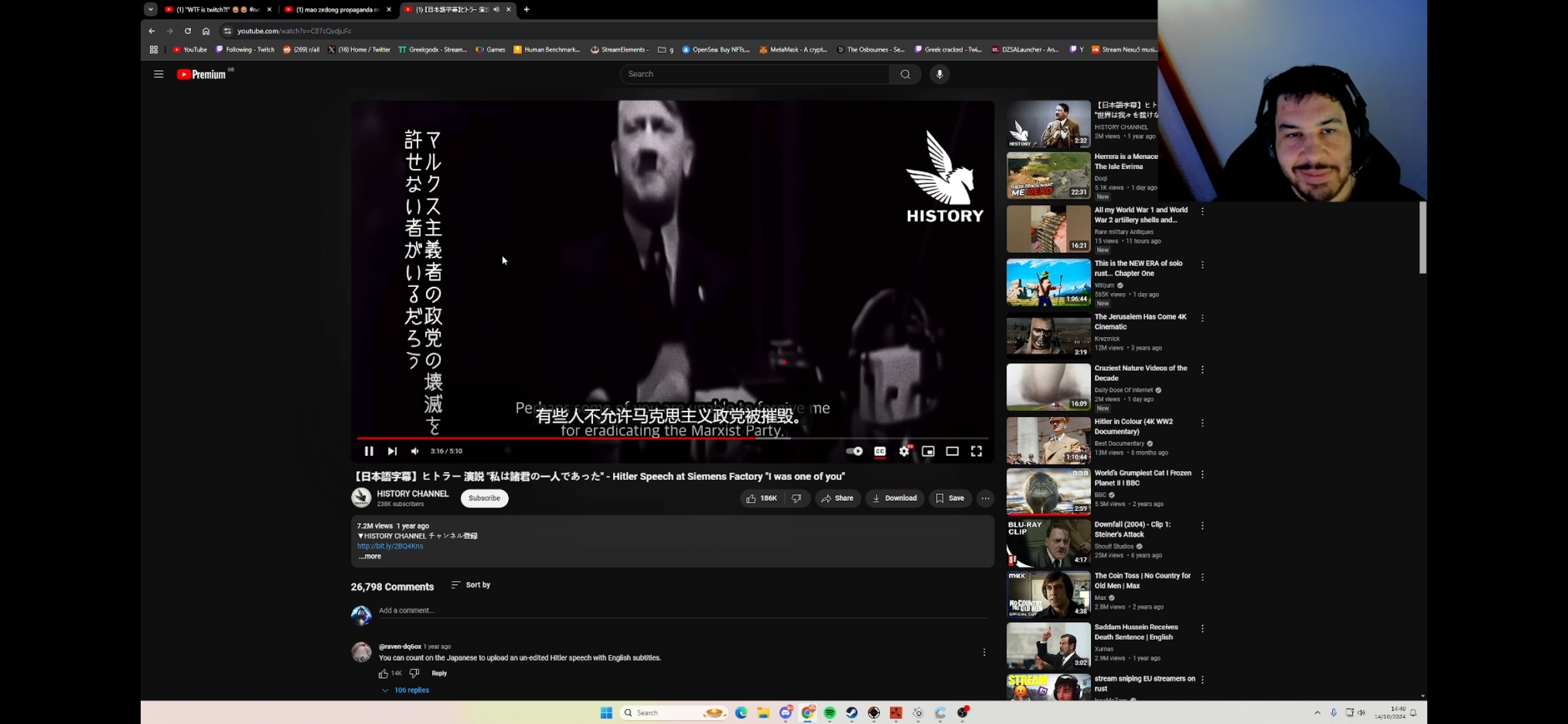Go to YouTube Premium home logo
The width and height of the screenshot is (1568, 724).
[x=202, y=74]
